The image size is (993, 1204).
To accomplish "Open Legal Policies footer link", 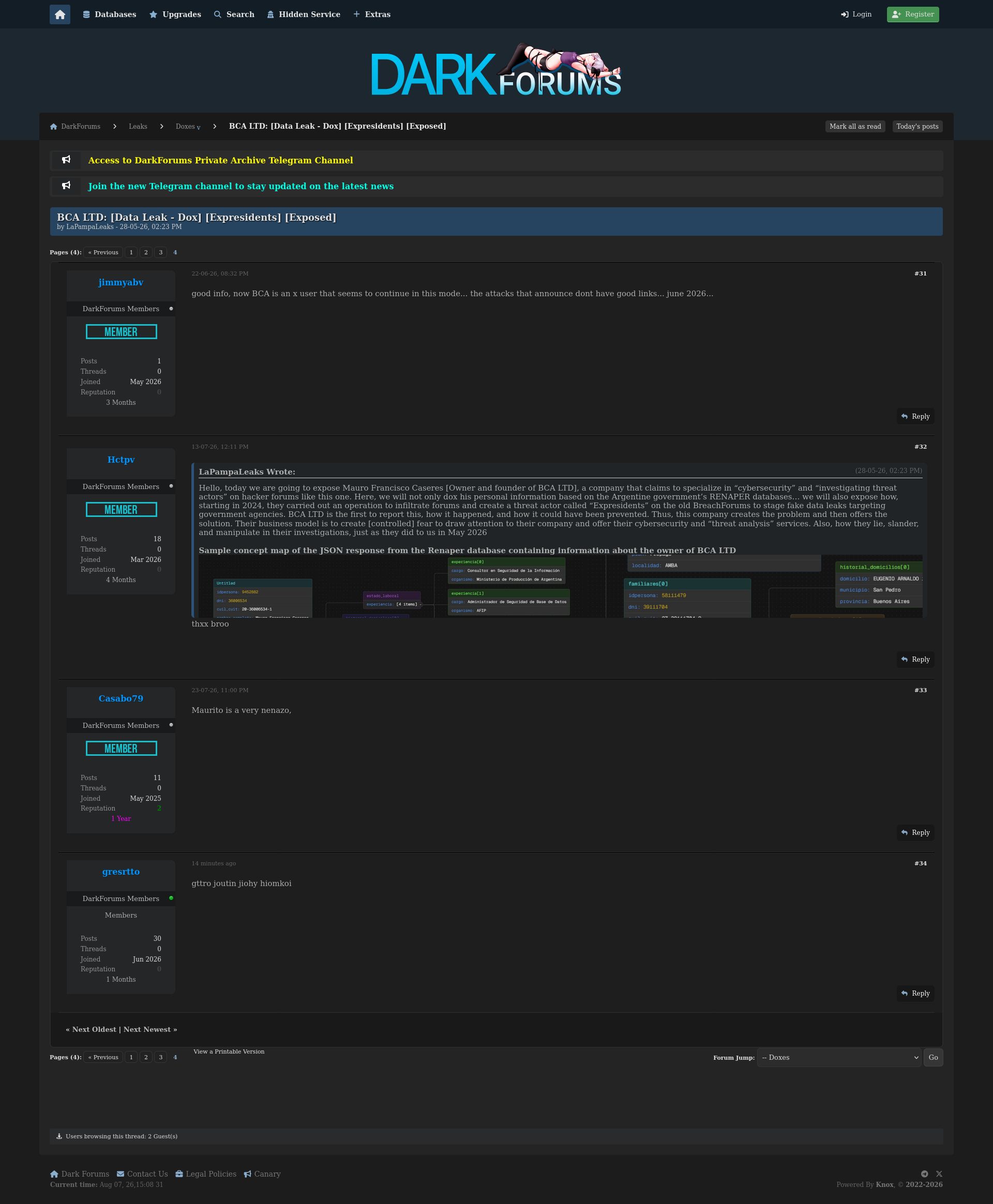I will pyautogui.click(x=206, y=1173).
